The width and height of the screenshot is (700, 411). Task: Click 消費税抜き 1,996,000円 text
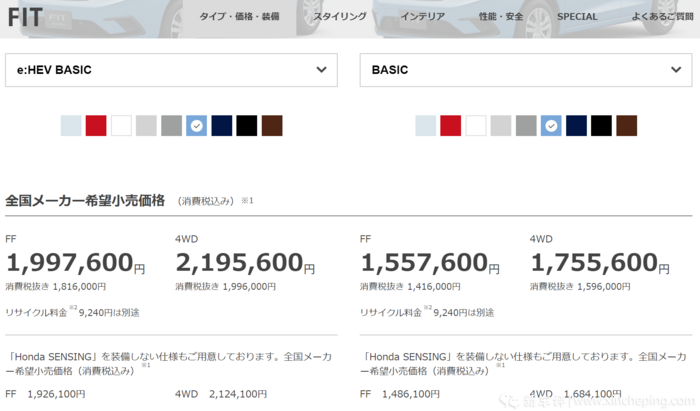tap(225, 286)
